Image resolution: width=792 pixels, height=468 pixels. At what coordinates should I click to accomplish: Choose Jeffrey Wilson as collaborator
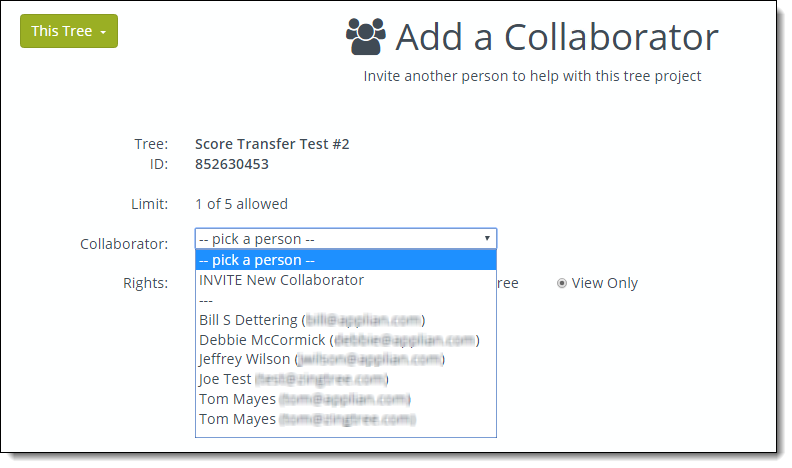coord(346,359)
